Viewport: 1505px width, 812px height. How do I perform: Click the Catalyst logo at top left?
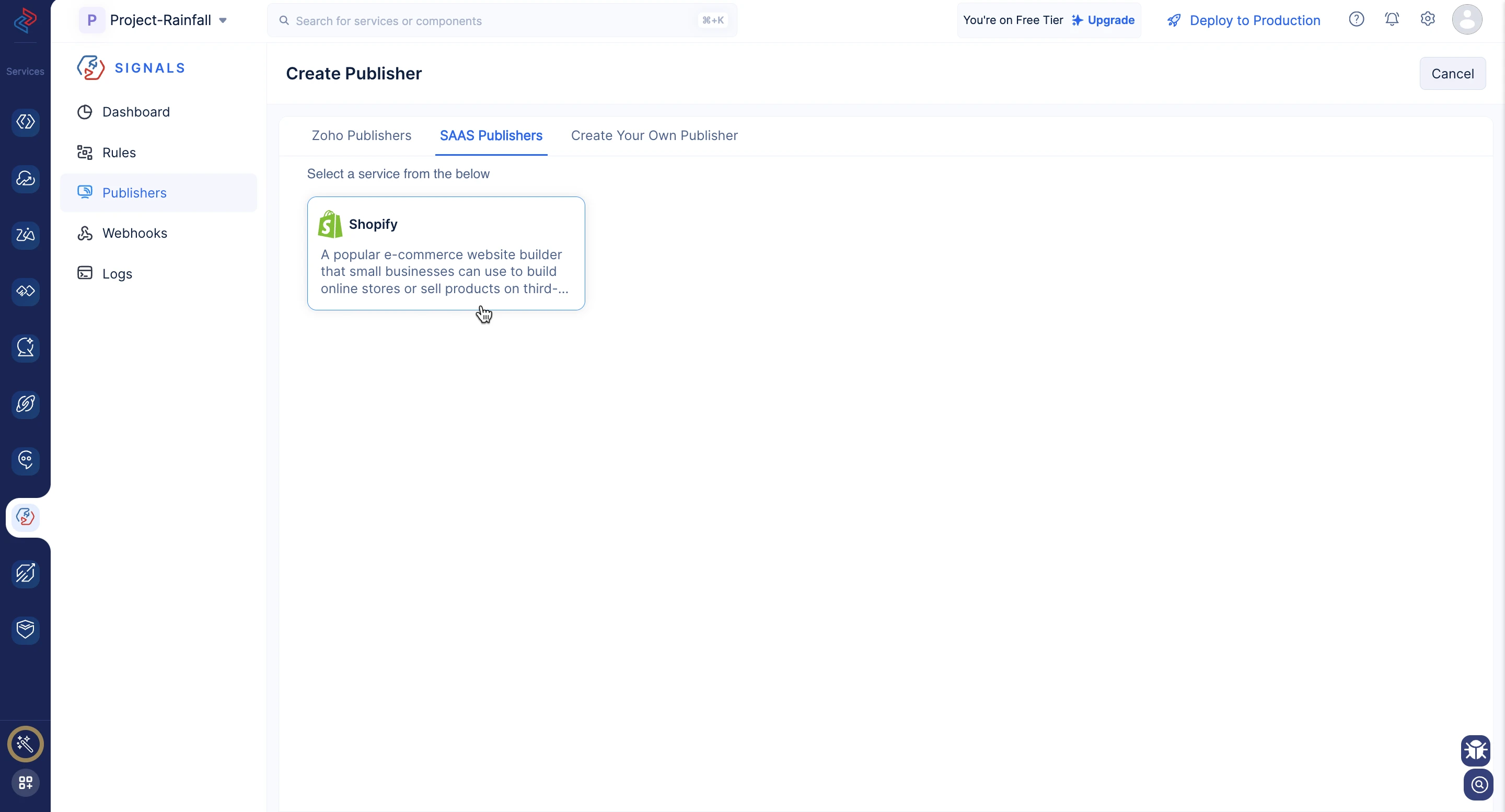tap(25, 20)
